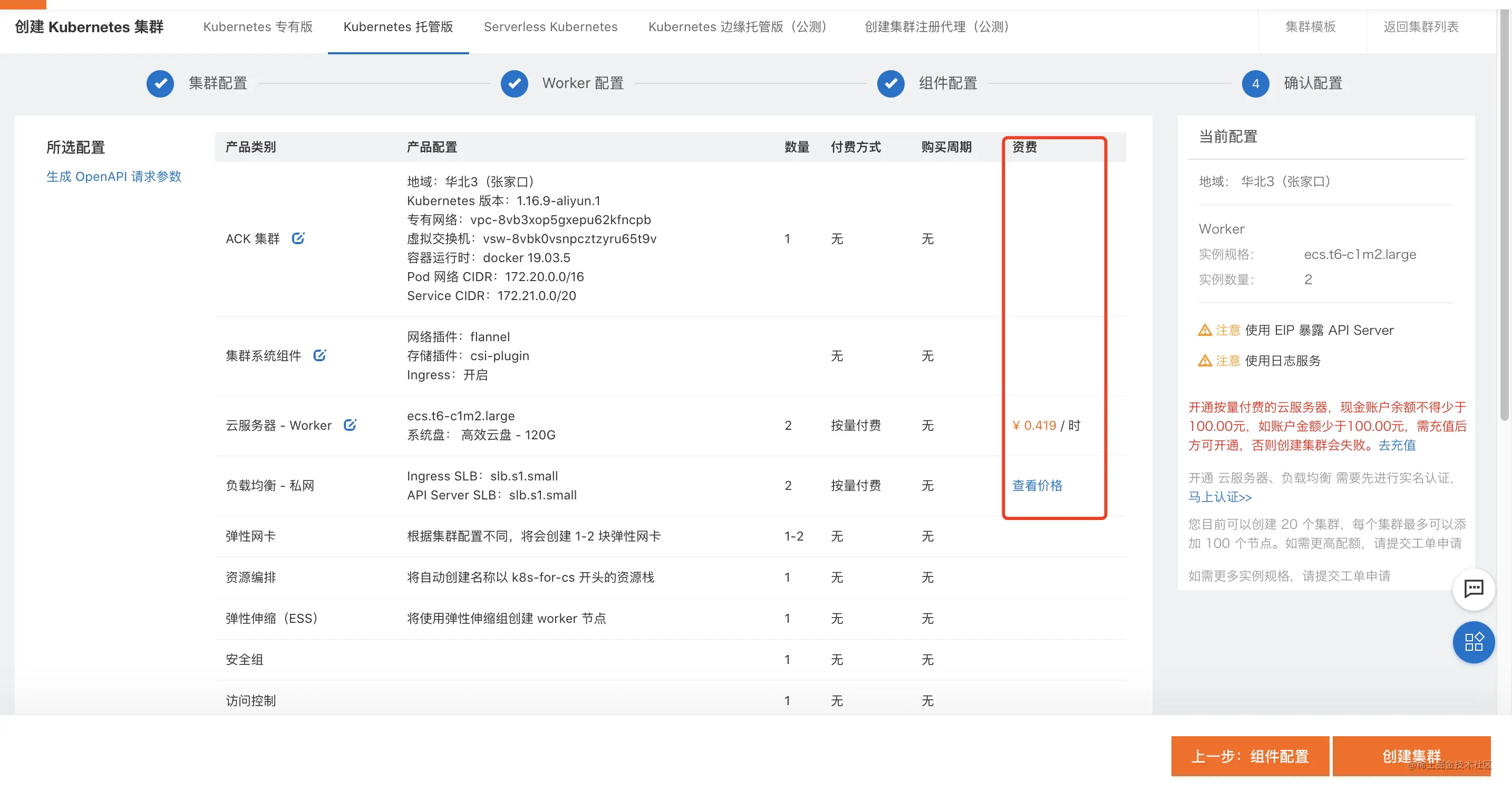The image size is (1512, 790).
Task: Click 查看价格 link for 负载均衡
Action: [x=1037, y=485]
